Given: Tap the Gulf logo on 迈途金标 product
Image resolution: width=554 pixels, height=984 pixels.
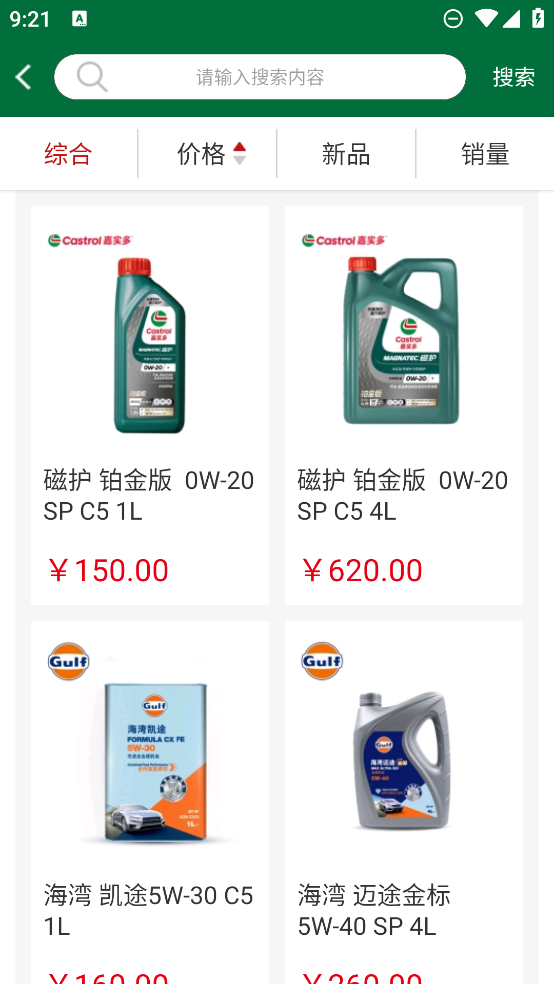Looking at the screenshot, I should coord(322,661).
